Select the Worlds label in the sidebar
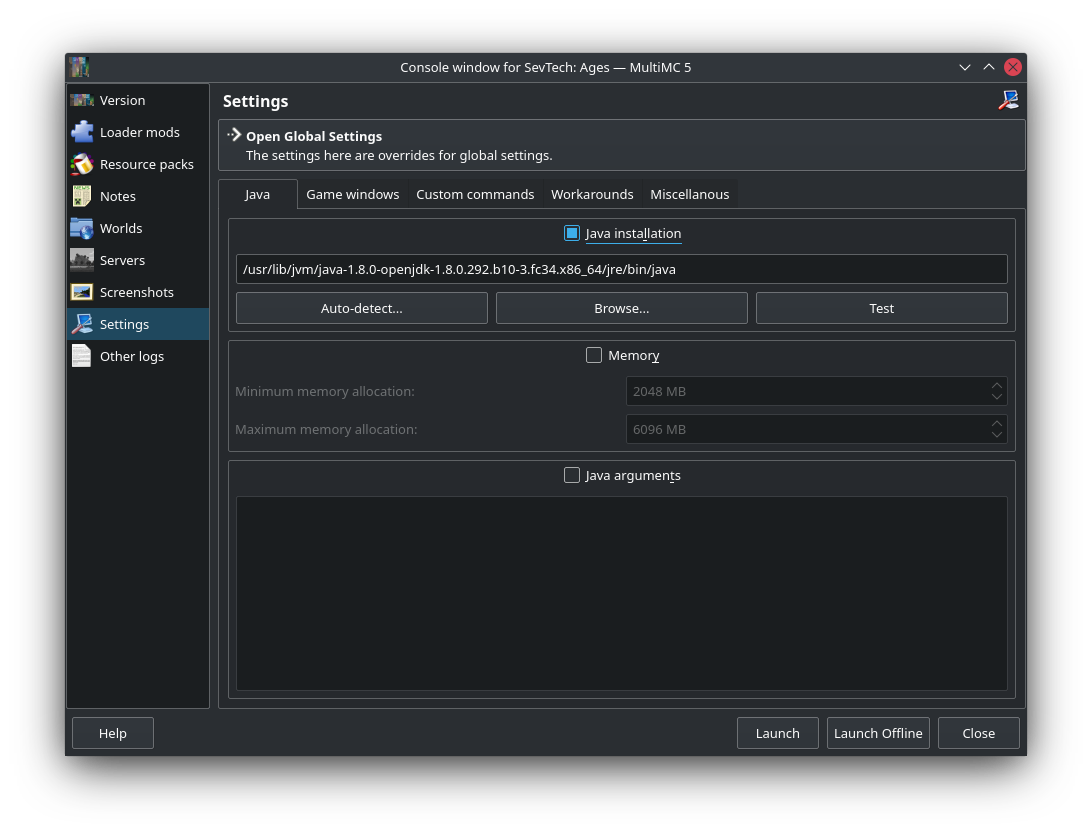This screenshot has height=833, width=1092. 121,228
